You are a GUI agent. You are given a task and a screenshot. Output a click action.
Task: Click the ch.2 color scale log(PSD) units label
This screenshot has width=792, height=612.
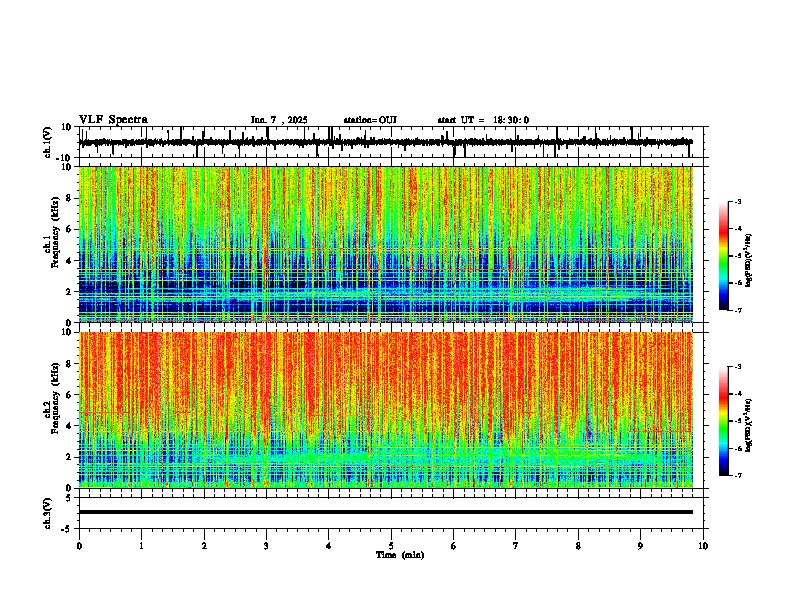pos(748,425)
